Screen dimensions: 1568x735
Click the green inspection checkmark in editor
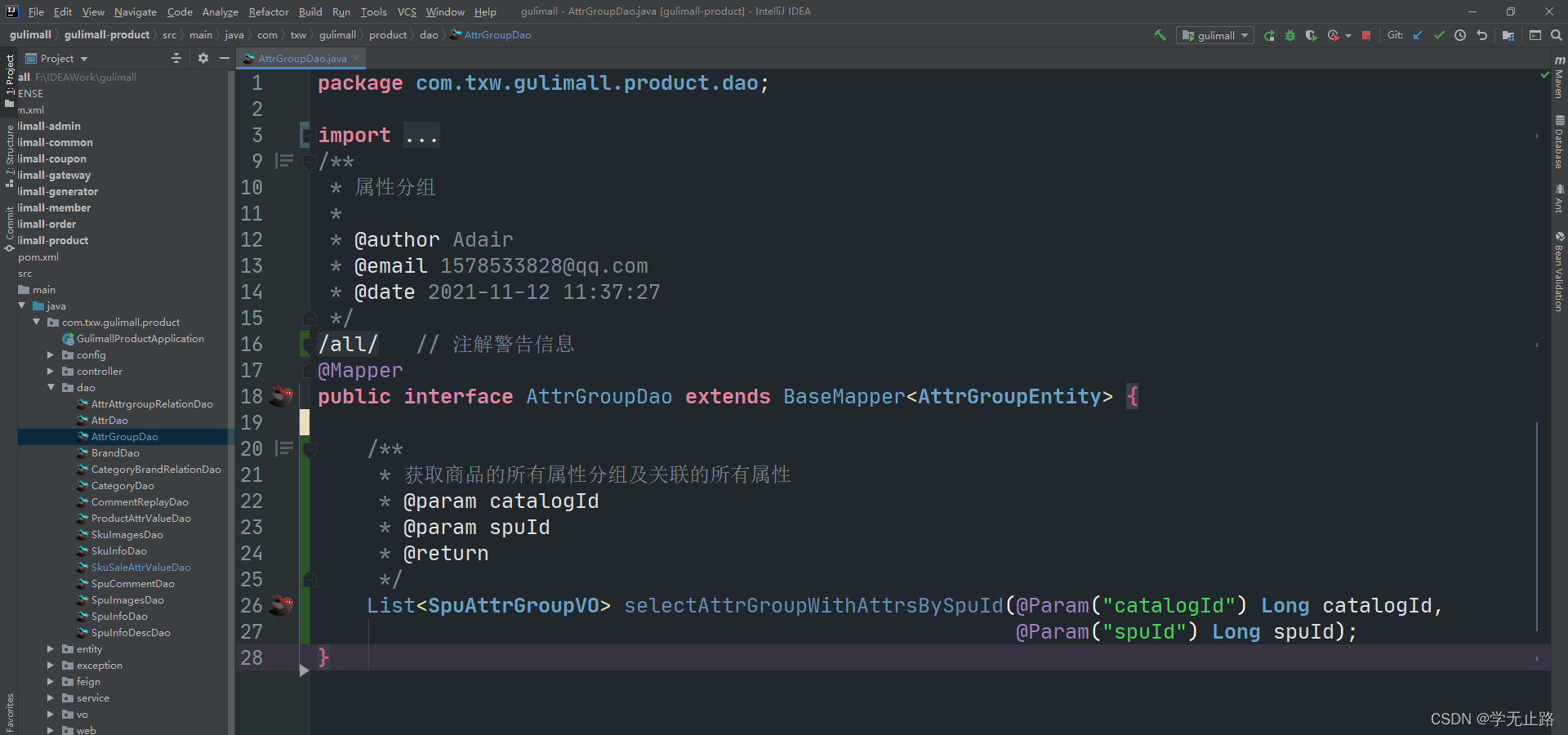point(1544,74)
